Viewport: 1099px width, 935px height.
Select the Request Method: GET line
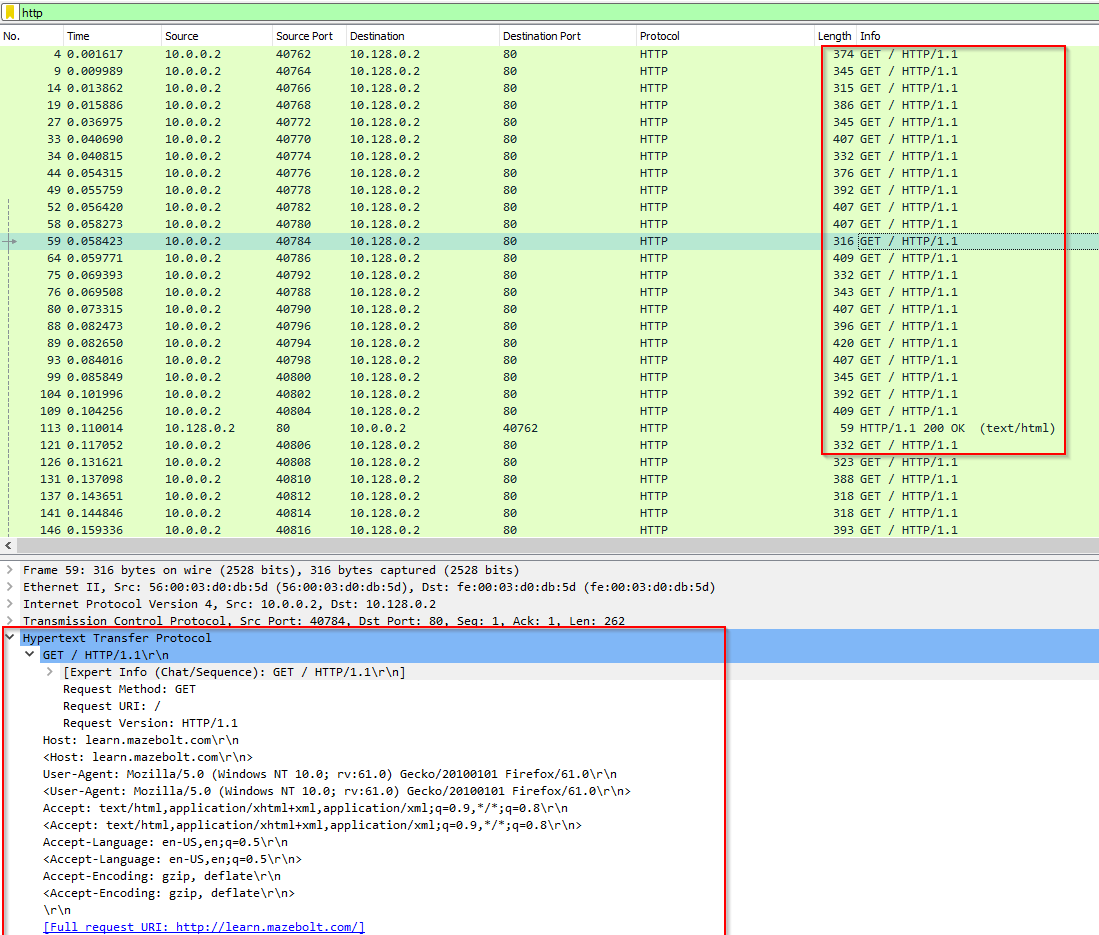(129, 689)
